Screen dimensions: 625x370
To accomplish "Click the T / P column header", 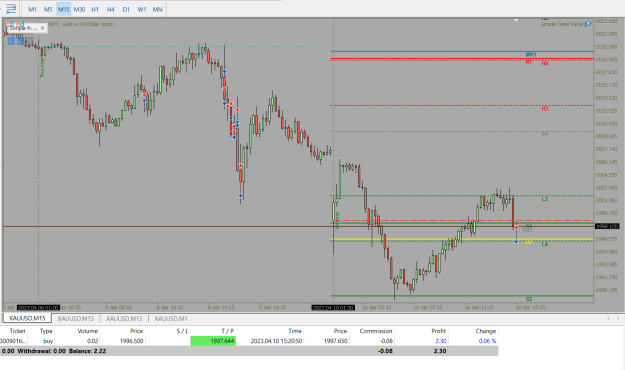I will click(227, 331).
